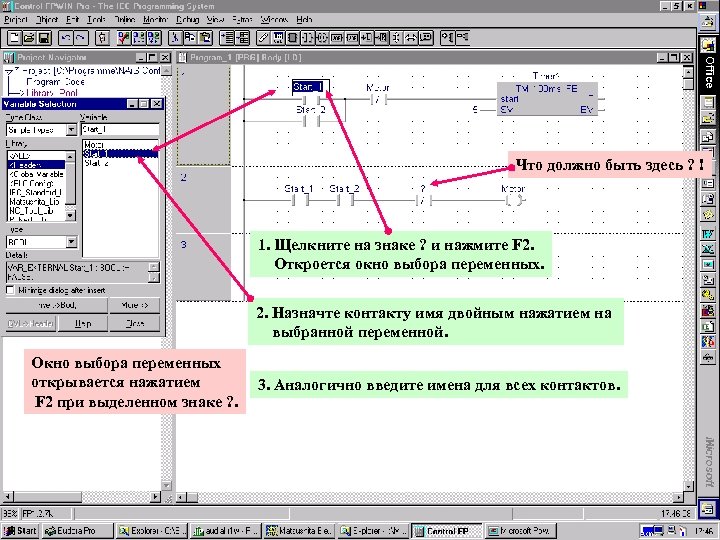Expand the Project node in Project Navigator
720x540 pixels.
pyautogui.click(x=9, y=71)
